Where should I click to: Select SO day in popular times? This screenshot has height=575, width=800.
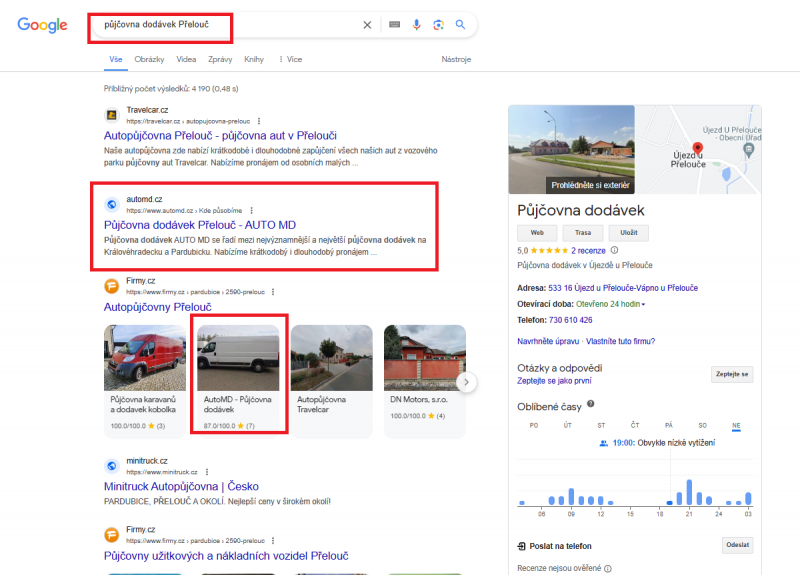703,426
